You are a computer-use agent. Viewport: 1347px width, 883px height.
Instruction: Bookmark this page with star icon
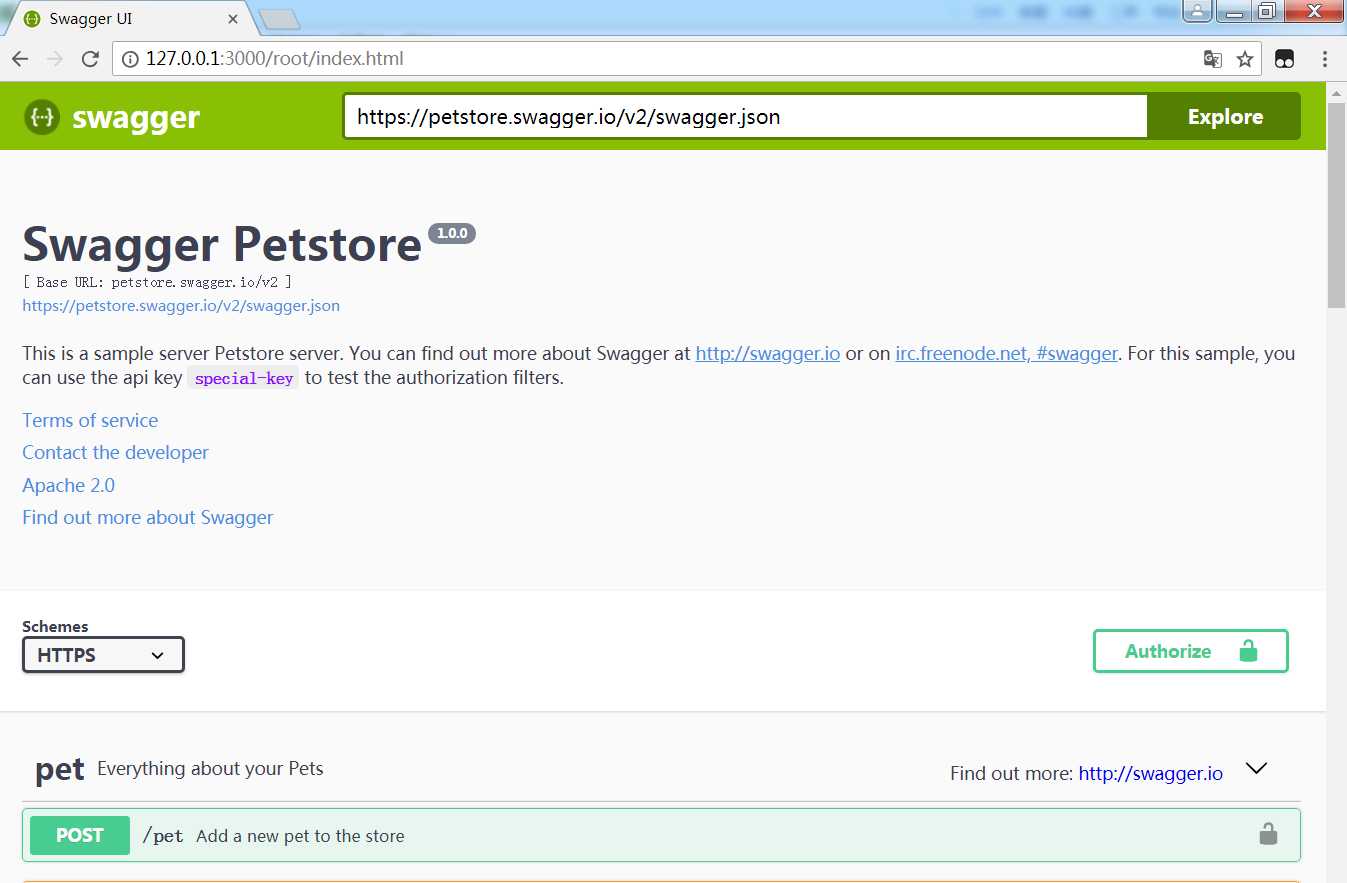click(x=1245, y=59)
